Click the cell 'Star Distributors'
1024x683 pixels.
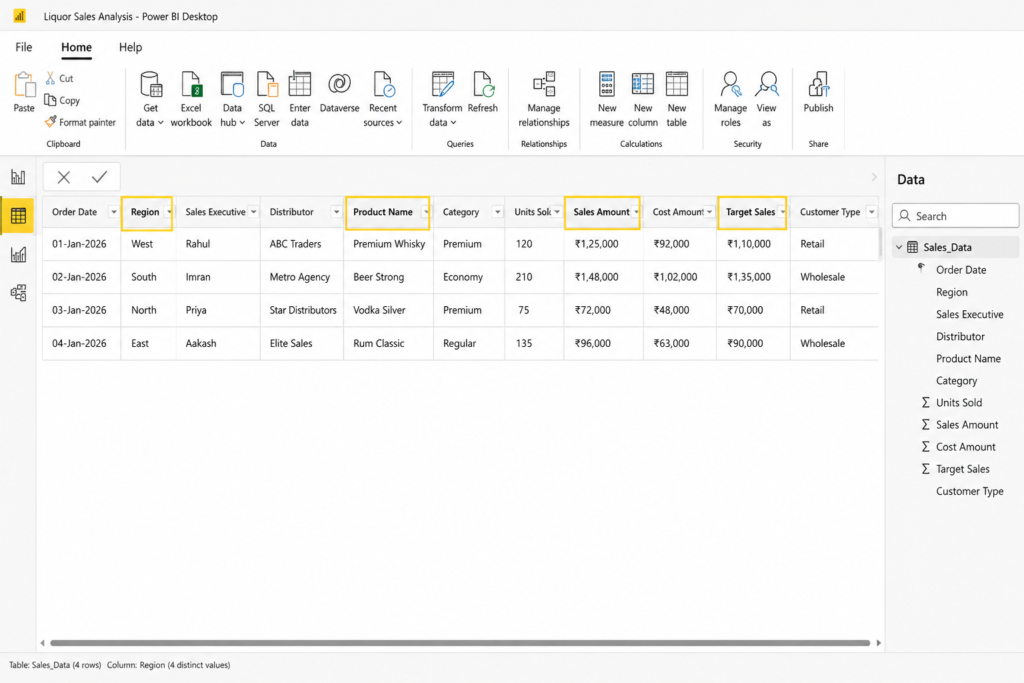pyautogui.click(x=301, y=310)
